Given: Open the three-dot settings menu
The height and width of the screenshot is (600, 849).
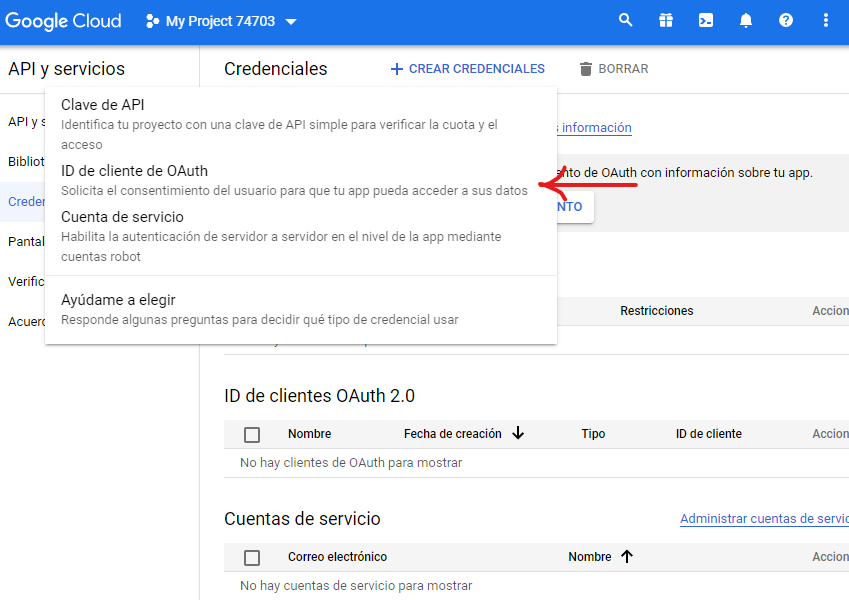Looking at the screenshot, I should pos(825,21).
